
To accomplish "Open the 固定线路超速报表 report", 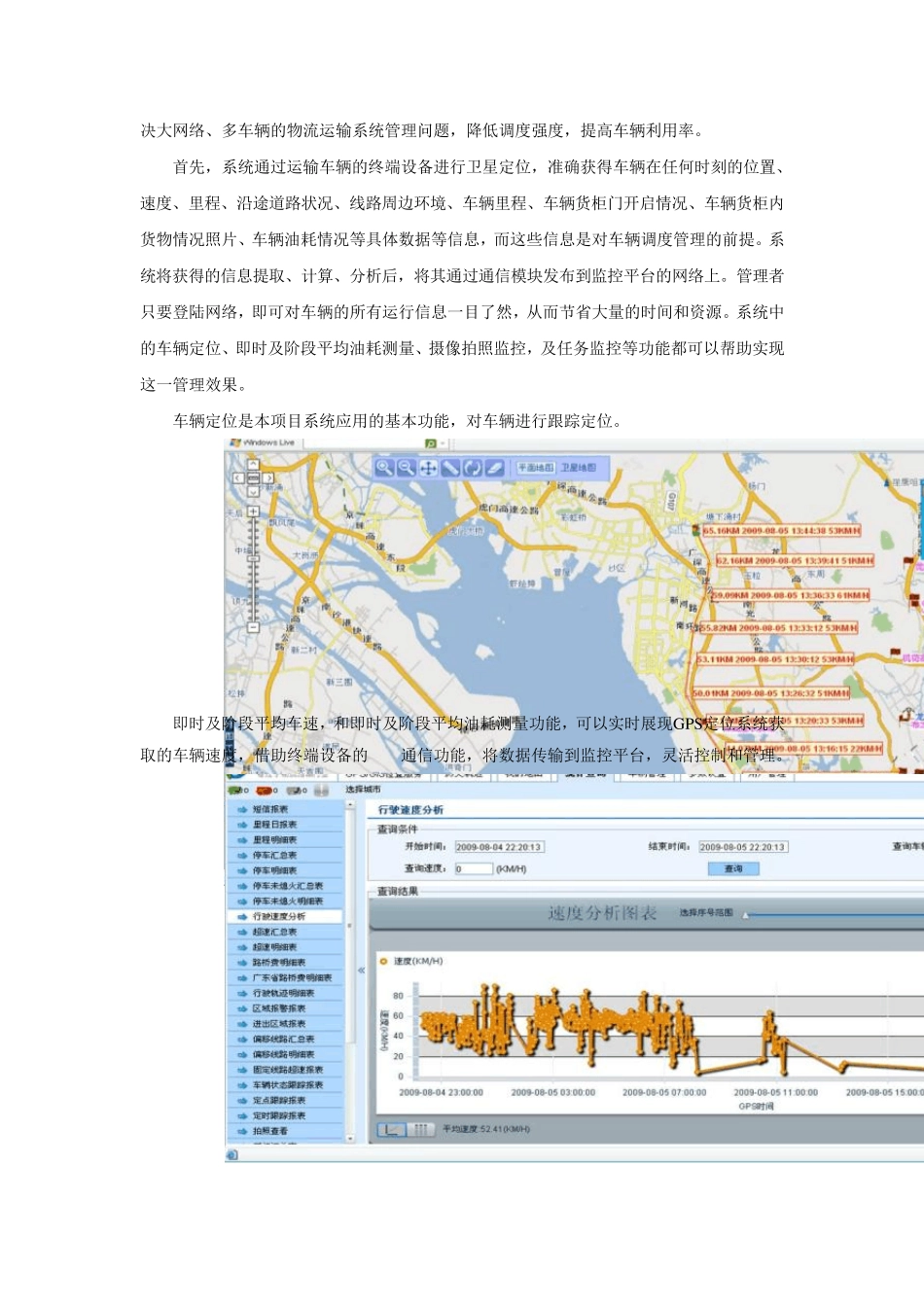I will [x=287, y=1070].
